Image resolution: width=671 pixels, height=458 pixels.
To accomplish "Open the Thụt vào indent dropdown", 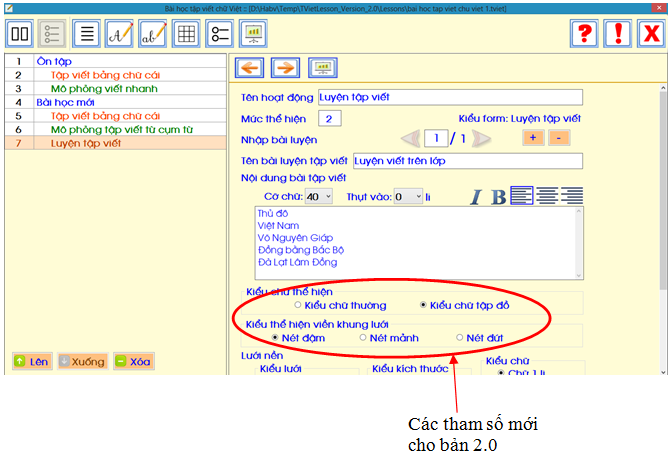I will [x=408, y=197].
